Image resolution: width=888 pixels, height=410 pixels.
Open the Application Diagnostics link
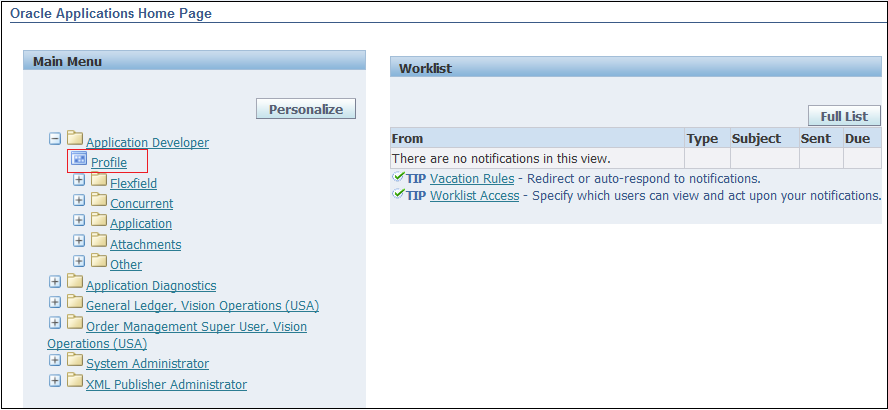[151, 285]
